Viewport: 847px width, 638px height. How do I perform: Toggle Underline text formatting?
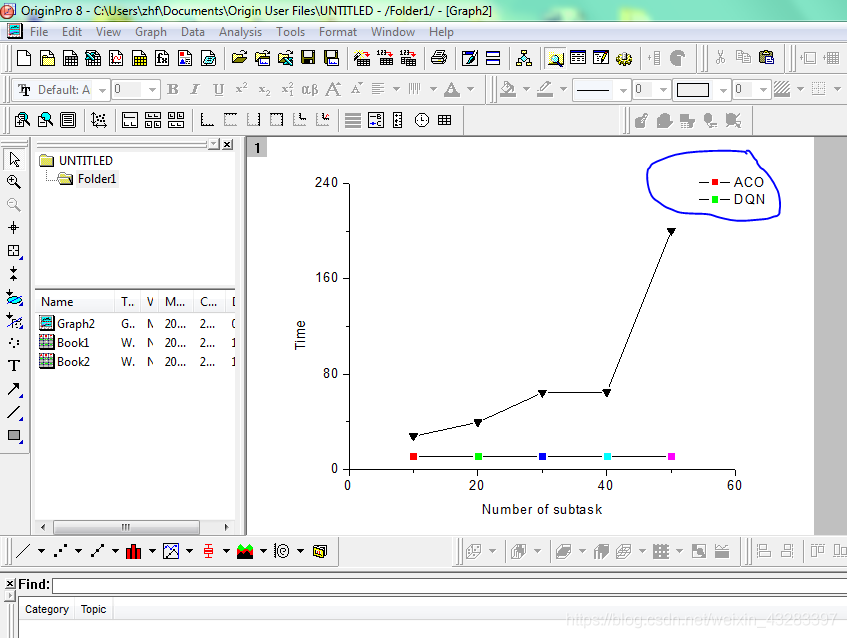(218, 89)
